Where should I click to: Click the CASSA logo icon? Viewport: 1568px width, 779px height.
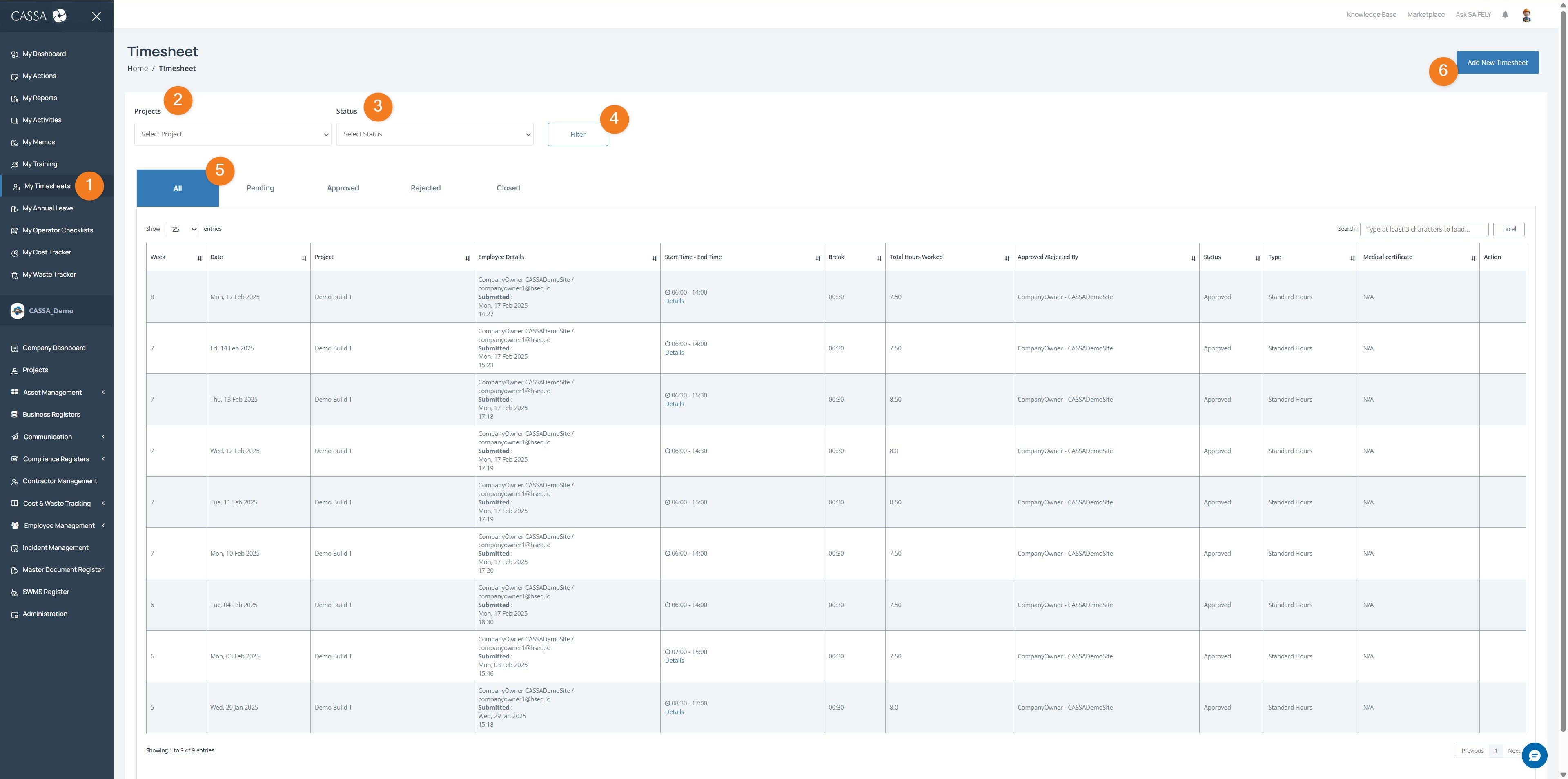click(60, 16)
